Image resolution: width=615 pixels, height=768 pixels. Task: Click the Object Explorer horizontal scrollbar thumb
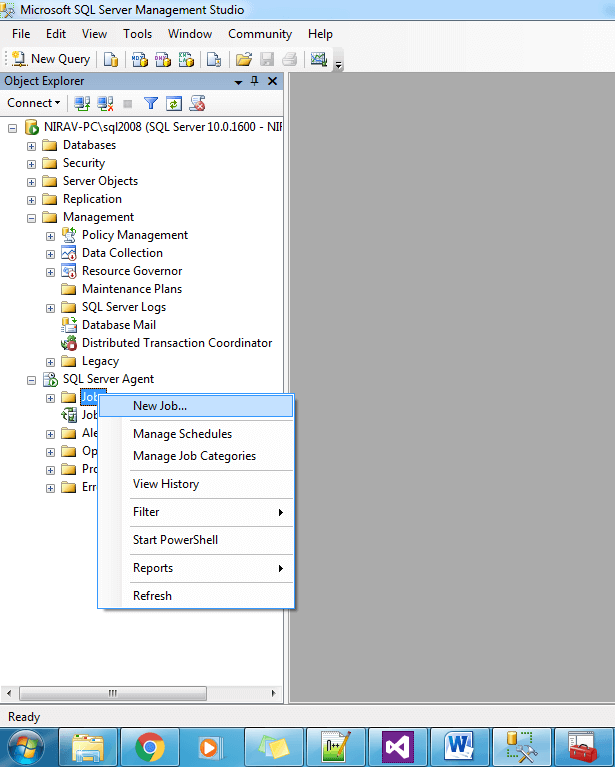(113, 693)
